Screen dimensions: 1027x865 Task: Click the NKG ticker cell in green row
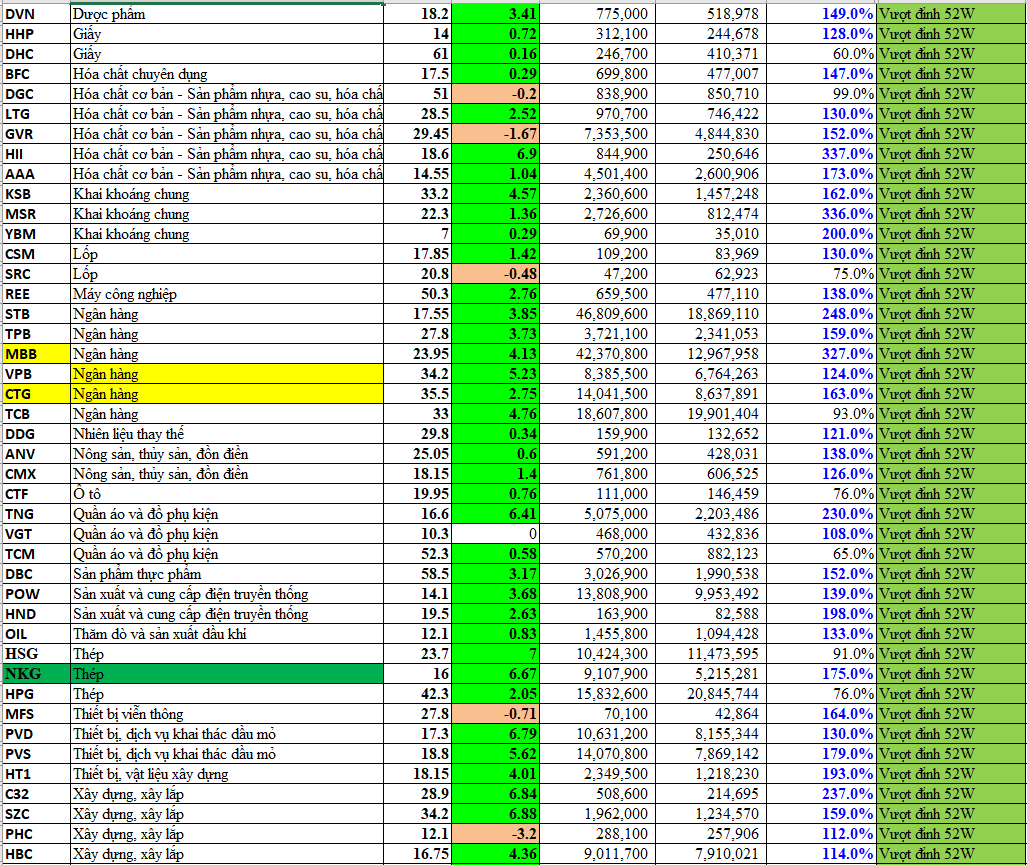click(x=35, y=674)
